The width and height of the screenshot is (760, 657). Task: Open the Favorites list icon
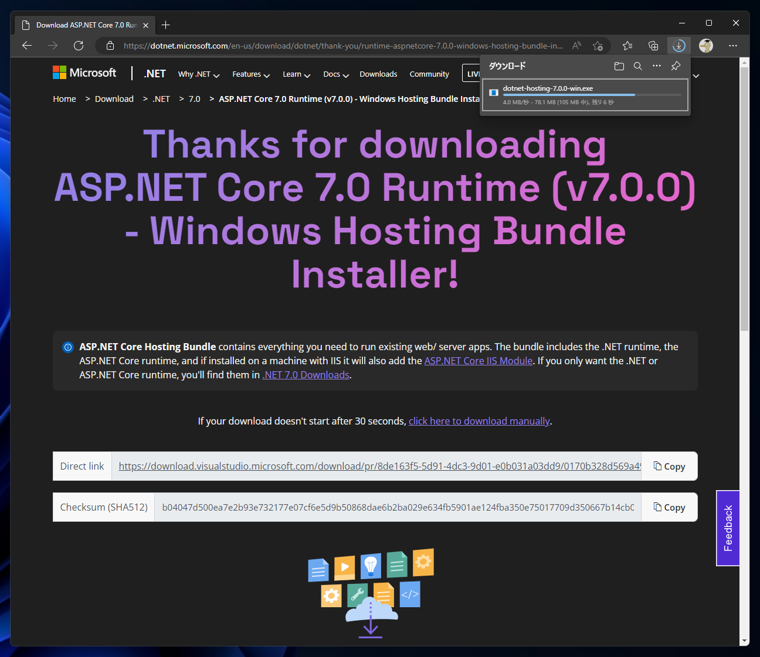[x=627, y=46]
